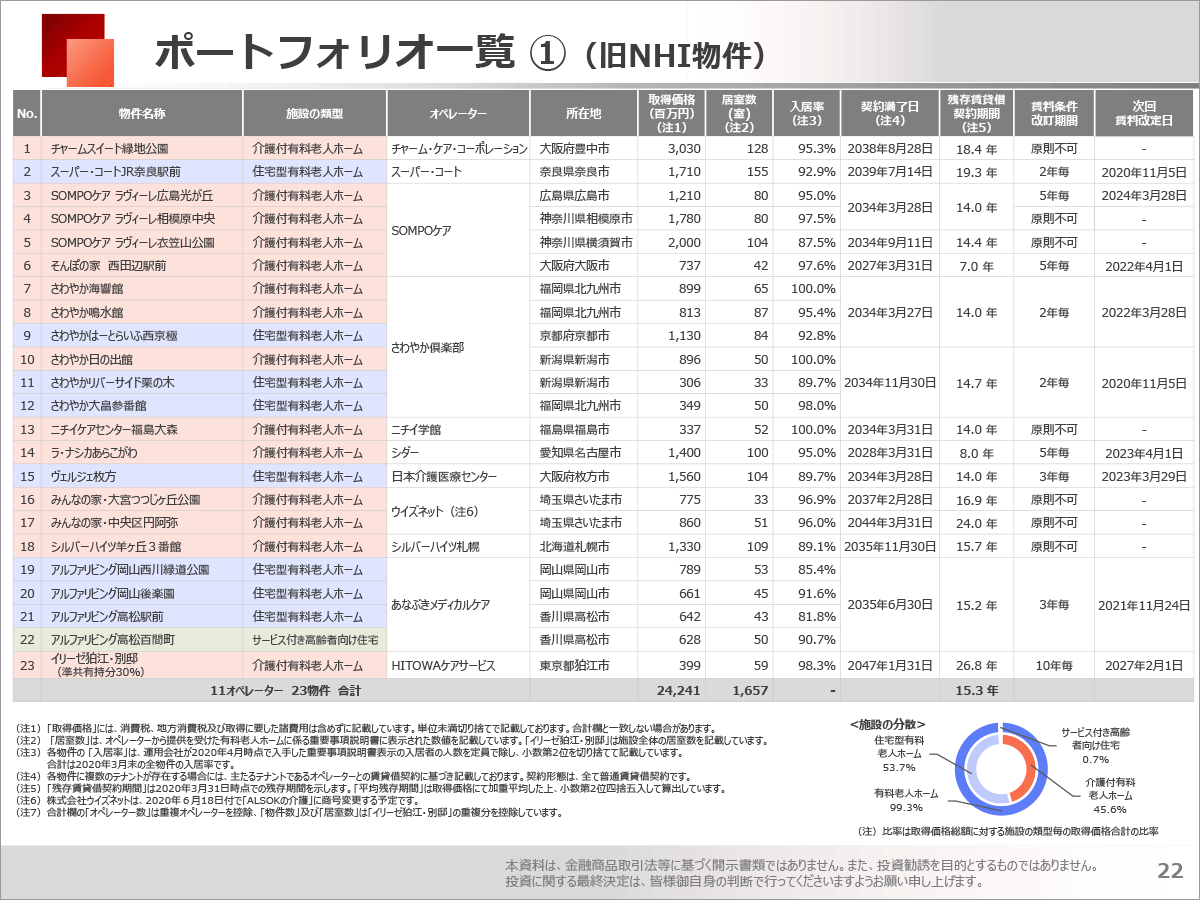
Task: Click property name アルファリビング高松百間町
Action: pyautogui.click(x=112, y=639)
